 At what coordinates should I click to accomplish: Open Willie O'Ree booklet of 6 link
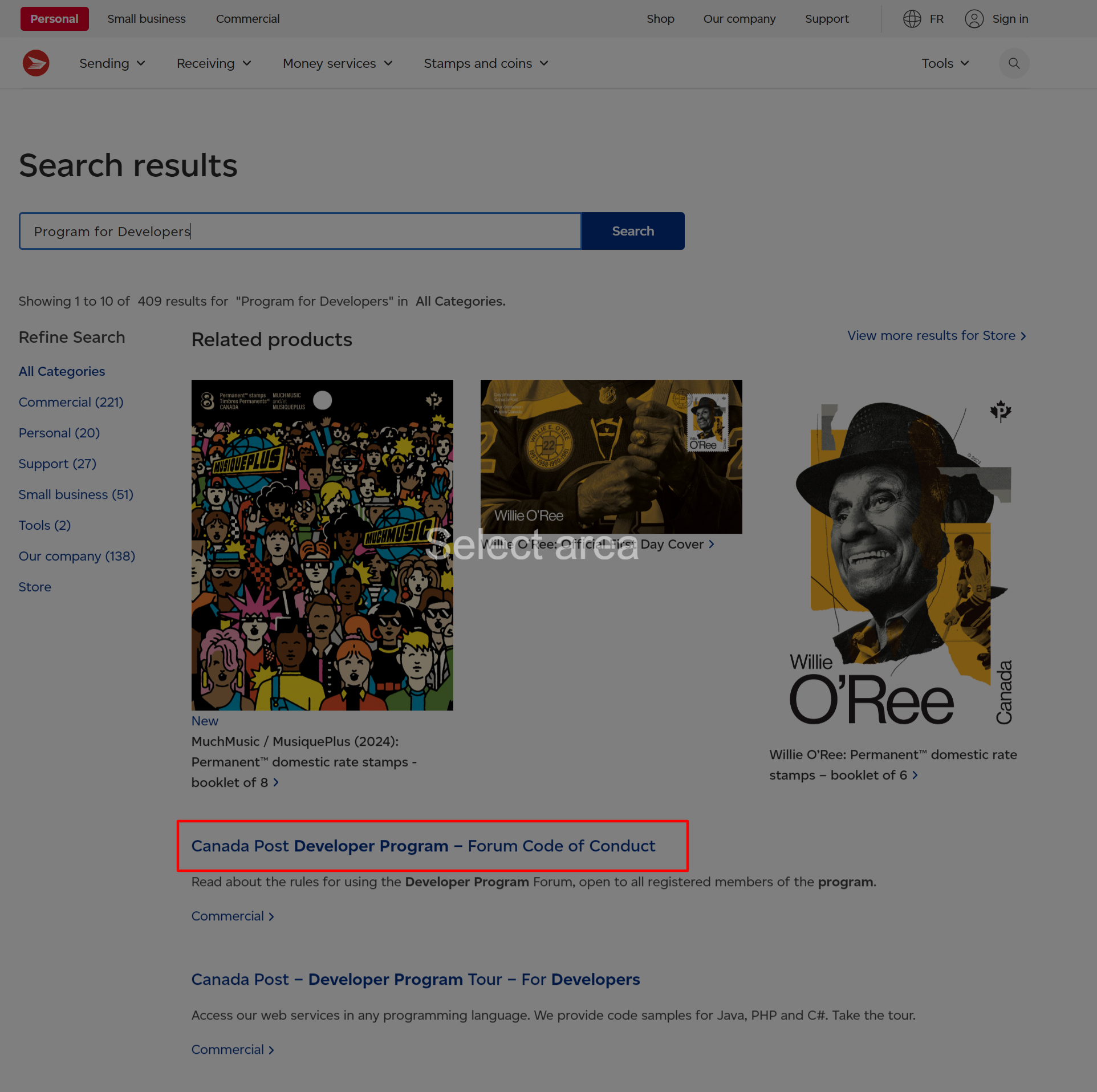click(x=893, y=765)
